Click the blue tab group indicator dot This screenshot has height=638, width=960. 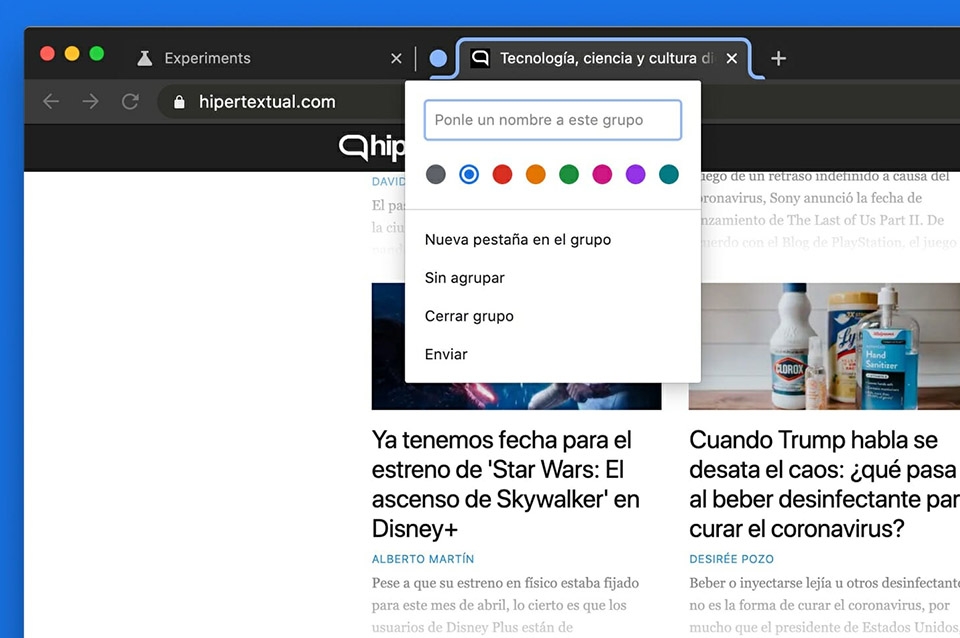[x=438, y=59]
